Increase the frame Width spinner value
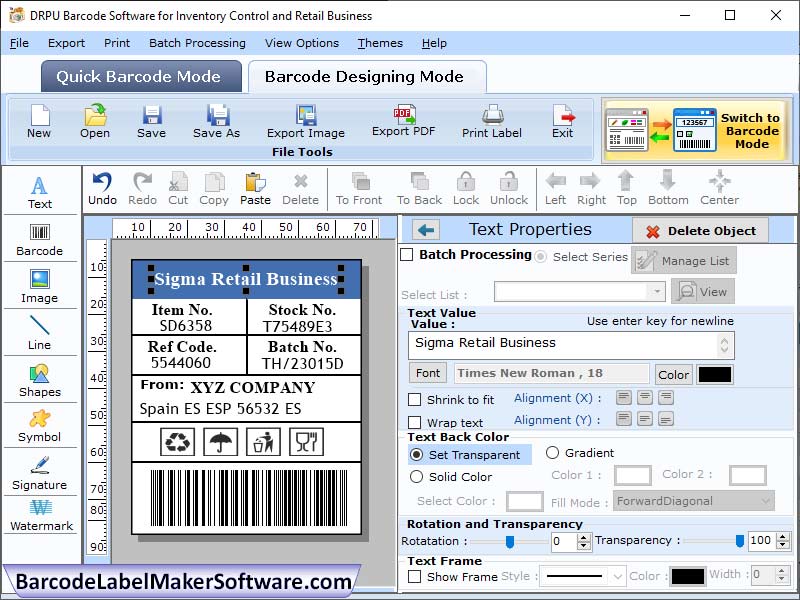Image resolution: width=800 pixels, height=600 pixels. (x=781, y=571)
